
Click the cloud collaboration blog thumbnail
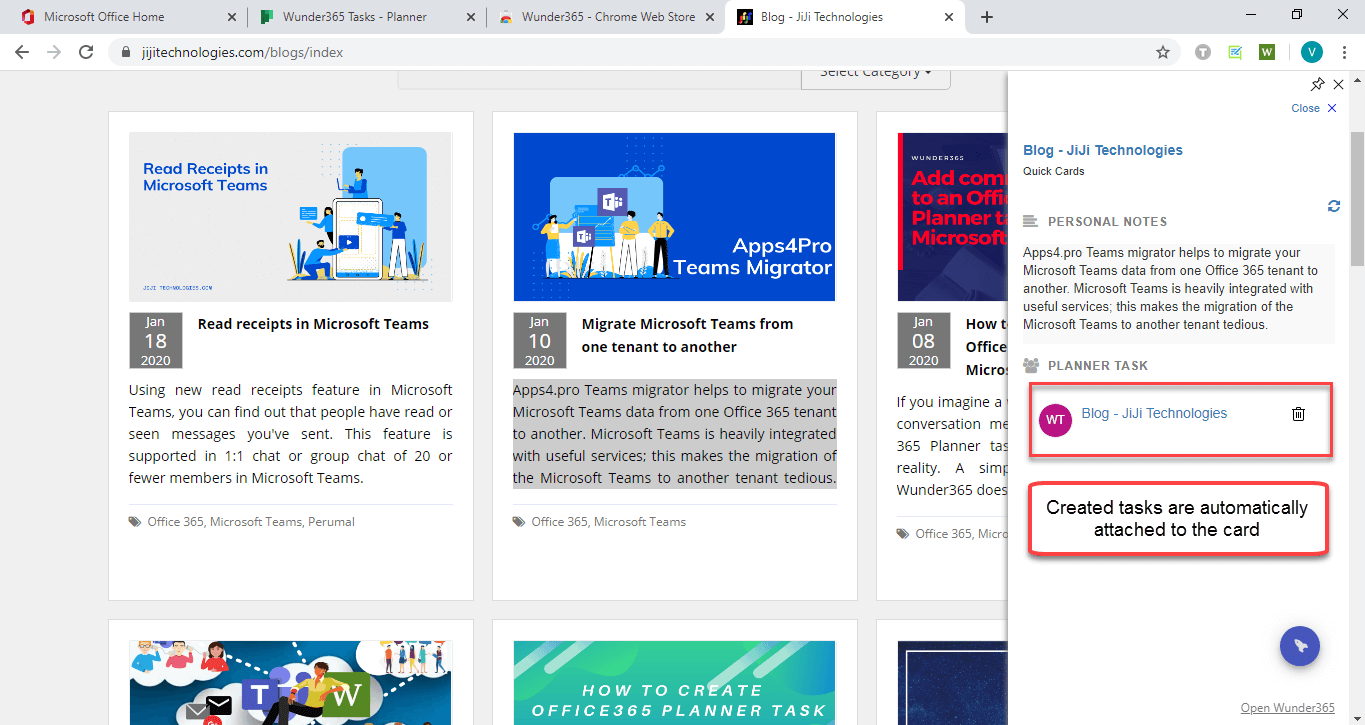click(x=291, y=683)
